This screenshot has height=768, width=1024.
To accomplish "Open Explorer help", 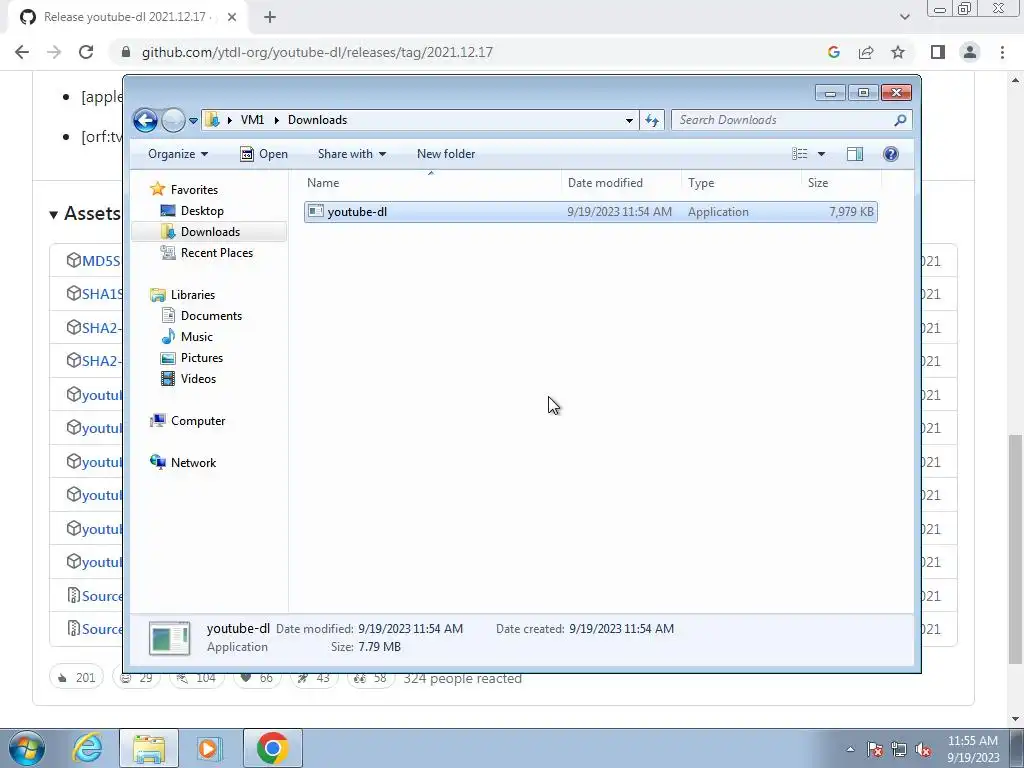I will pyautogui.click(x=891, y=154).
